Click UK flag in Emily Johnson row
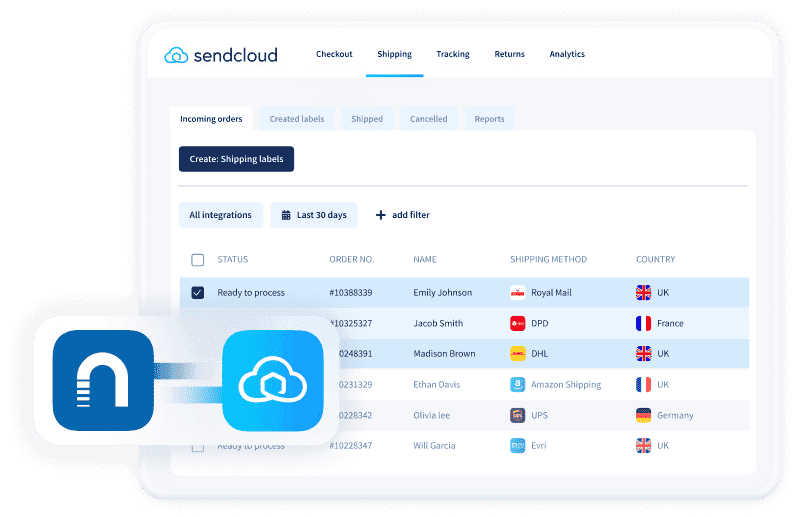 (x=644, y=293)
